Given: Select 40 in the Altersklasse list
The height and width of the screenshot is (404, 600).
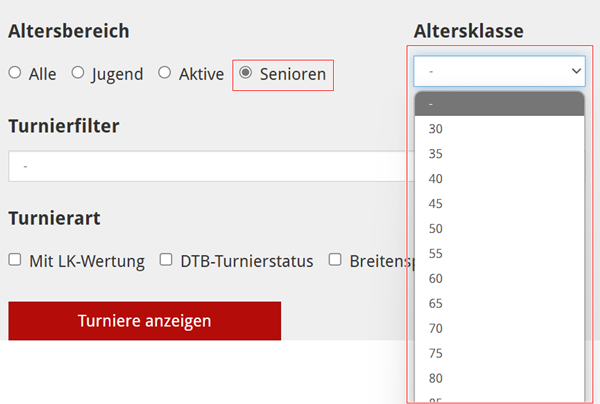Looking at the screenshot, I should [499, 179].
